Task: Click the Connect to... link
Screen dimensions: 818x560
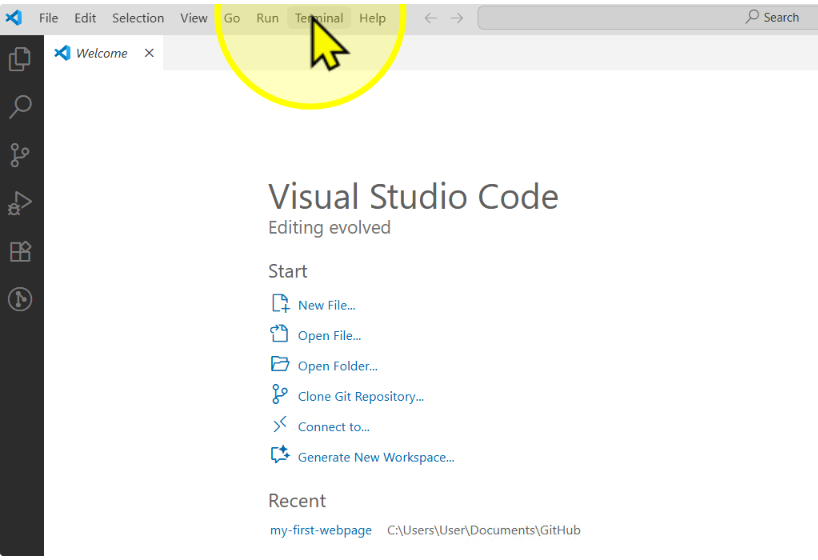Action: click(x=333, y=427)
